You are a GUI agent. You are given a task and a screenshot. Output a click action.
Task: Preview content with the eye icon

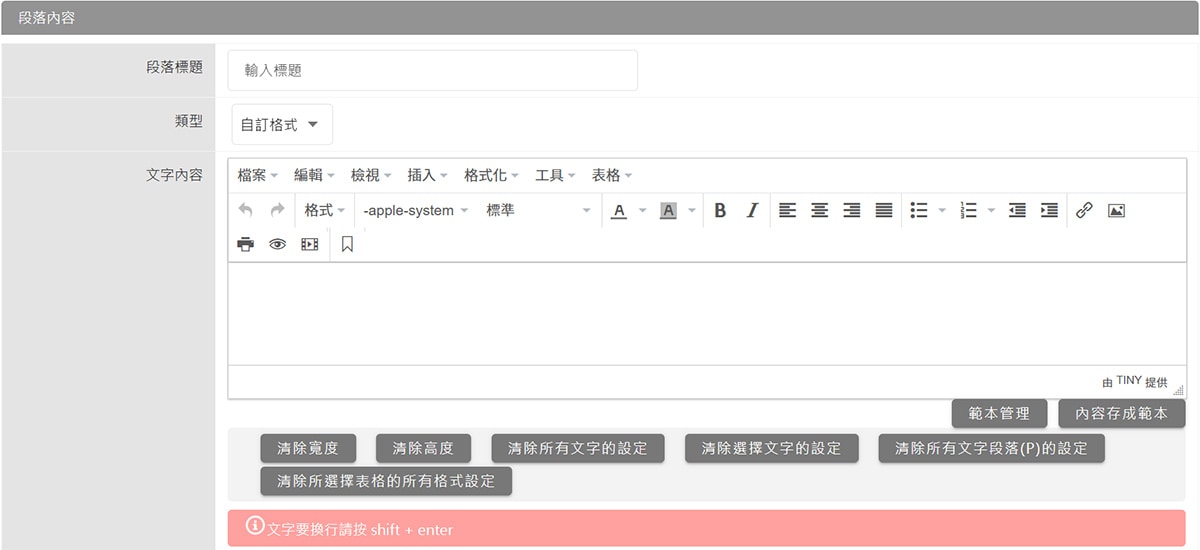278,244
